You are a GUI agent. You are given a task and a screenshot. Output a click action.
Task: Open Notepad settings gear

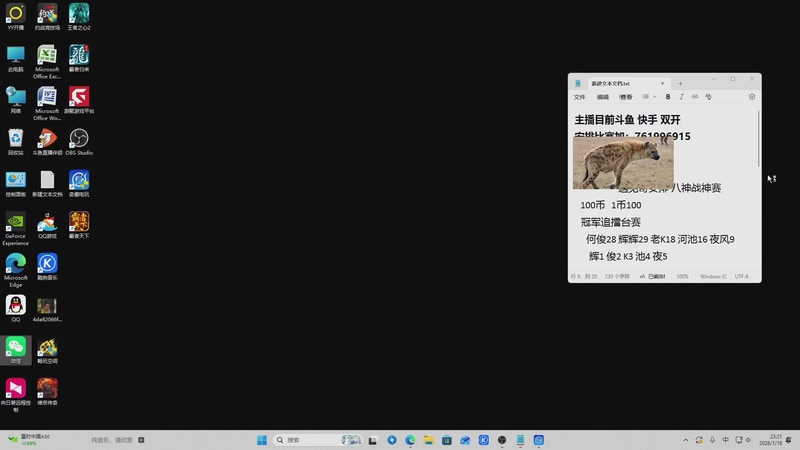(x=752, y=97)
